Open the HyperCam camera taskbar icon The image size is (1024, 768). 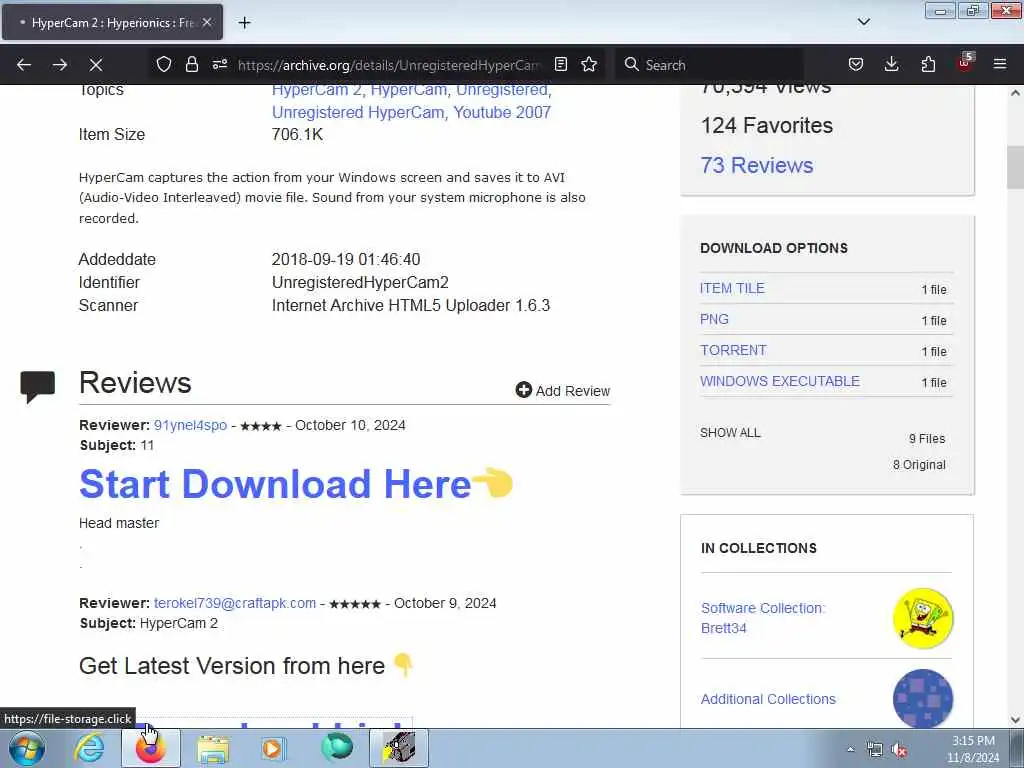click(399, 748)
